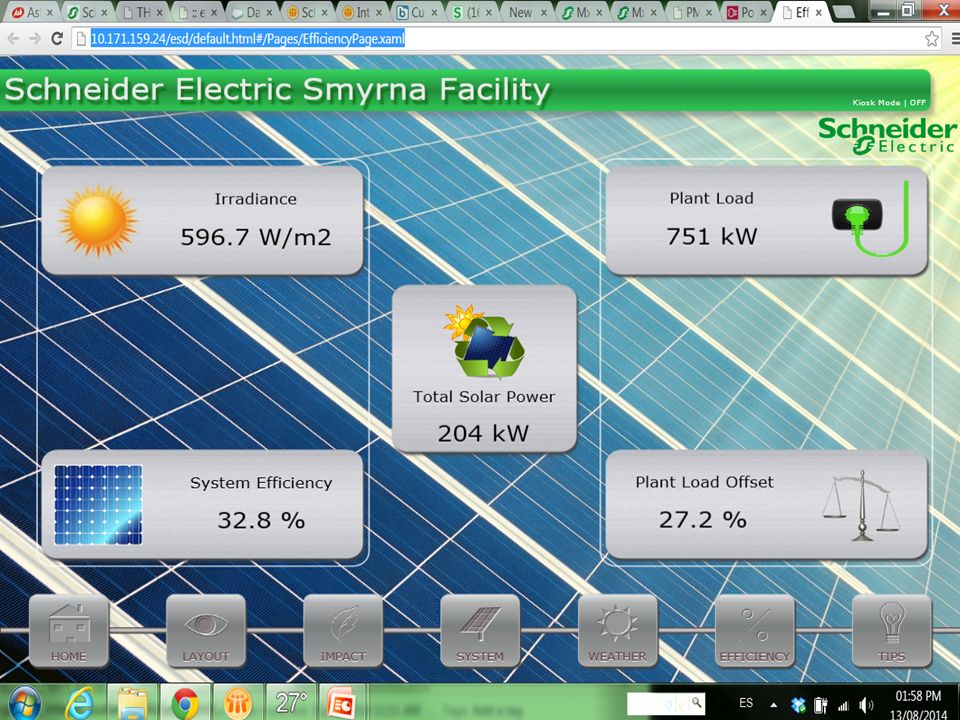Go back with the browser back arrow
Viewport: 960px width, 720px height.
click(x=13, y=39)
